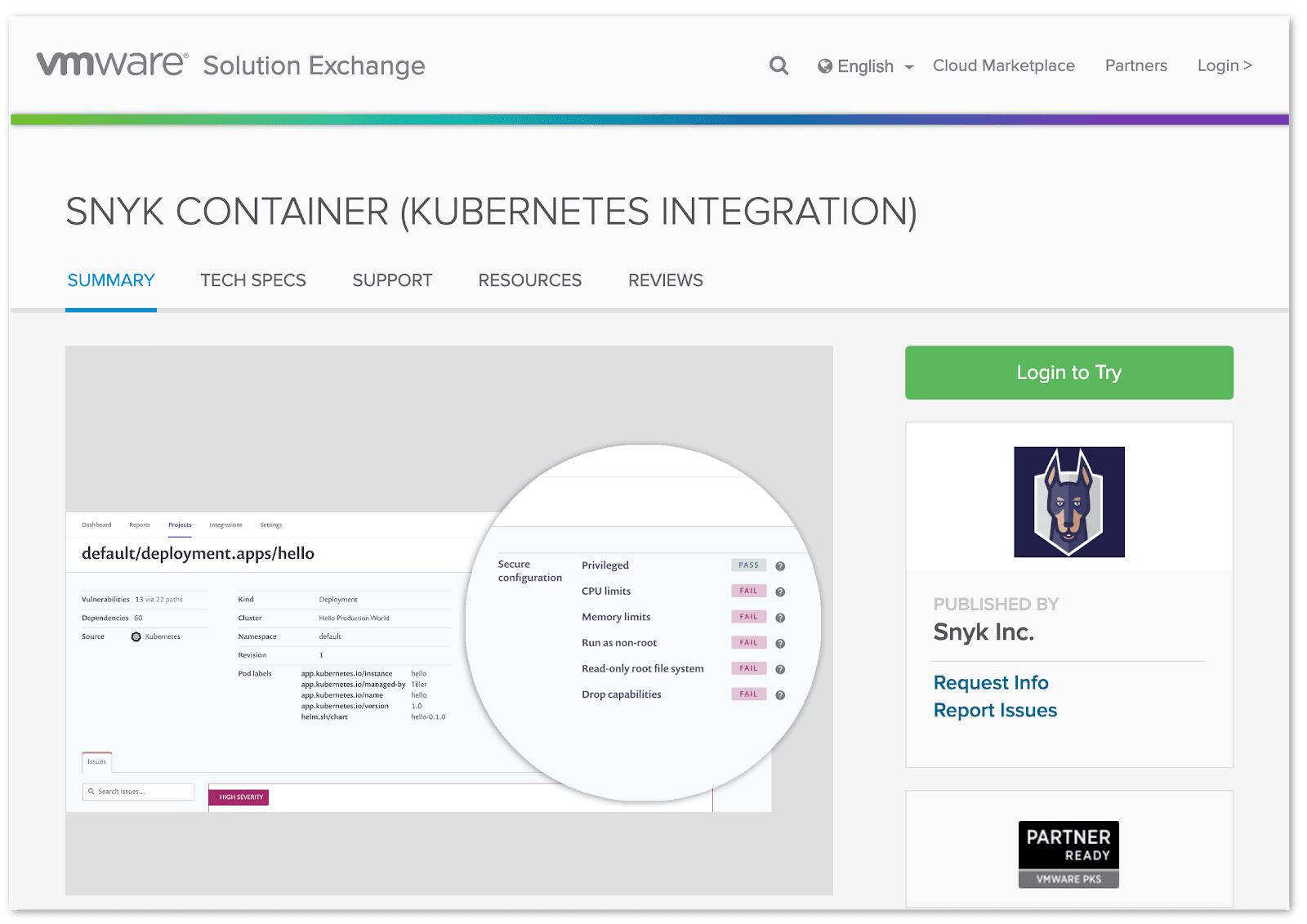
Task: Click the Search issues input field
Action: coord(138,792)
